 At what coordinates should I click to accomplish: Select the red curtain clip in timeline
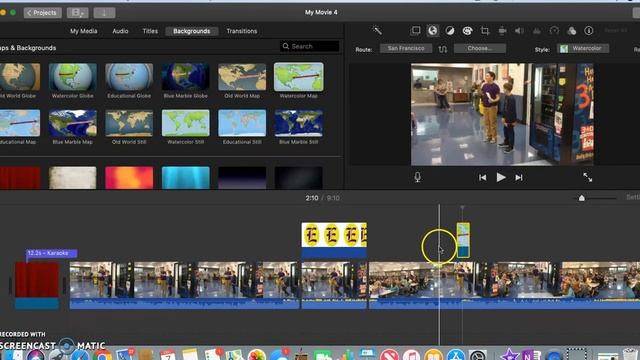37,285
